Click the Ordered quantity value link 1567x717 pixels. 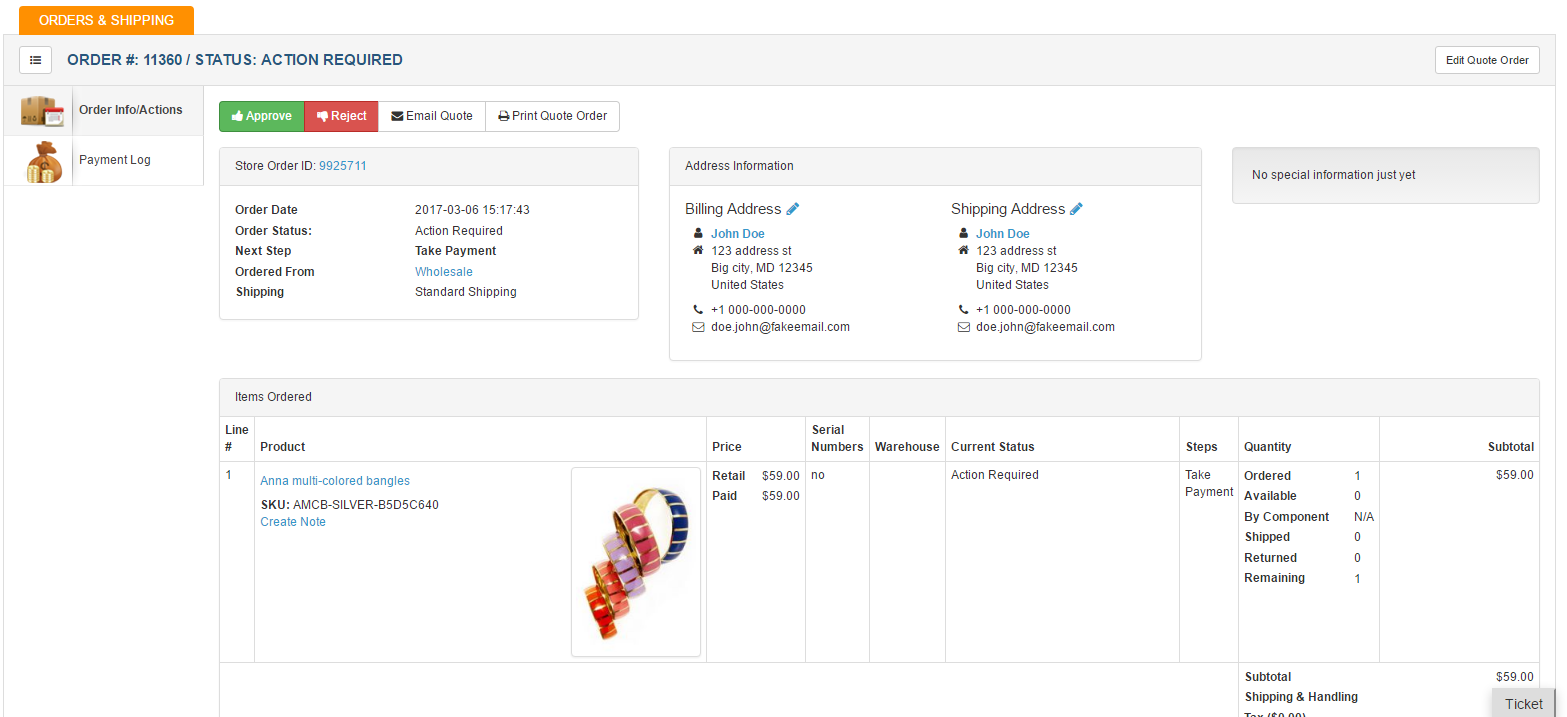1357,476
